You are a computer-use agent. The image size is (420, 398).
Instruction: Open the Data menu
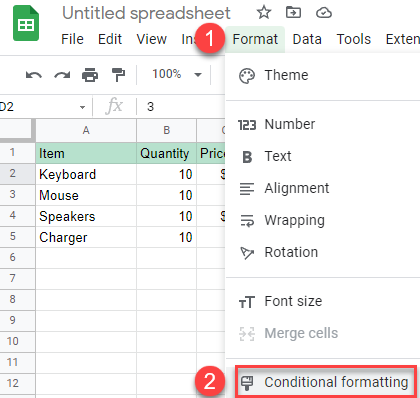[x=307, y=39]
